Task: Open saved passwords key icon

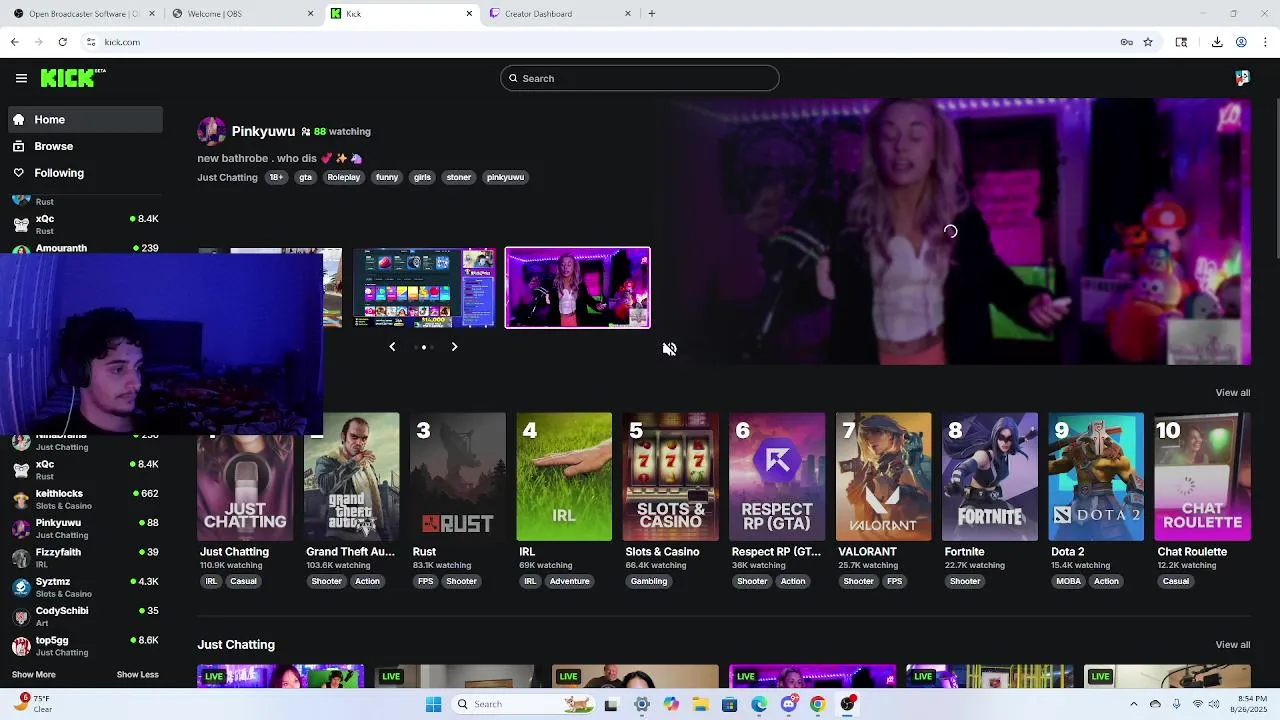Action: click(x=1126, y=42)
